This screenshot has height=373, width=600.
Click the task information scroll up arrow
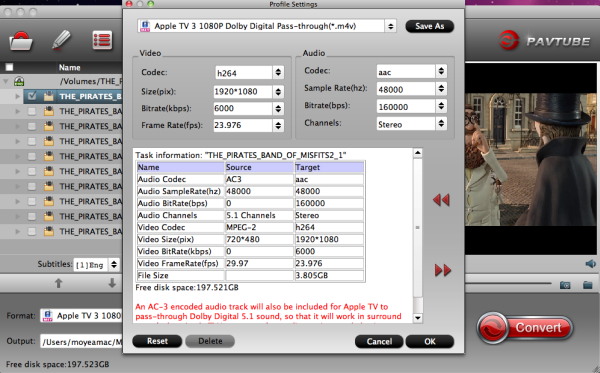pos(417,153)
